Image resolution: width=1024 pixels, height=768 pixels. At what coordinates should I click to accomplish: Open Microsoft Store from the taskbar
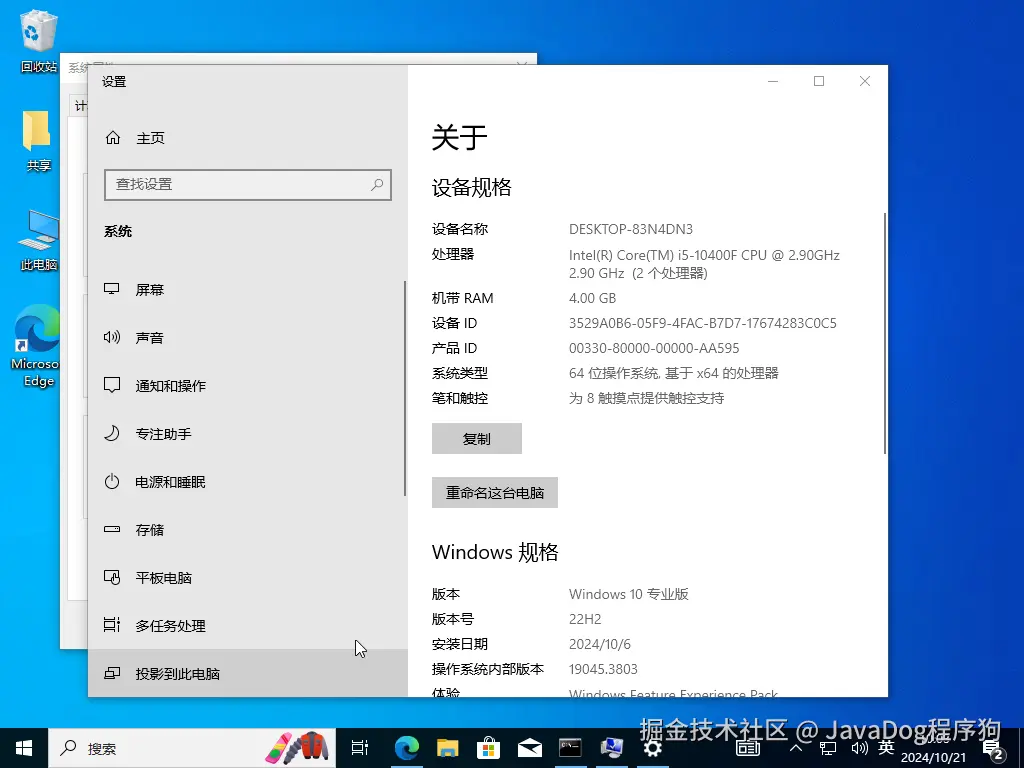pos(488,748)
